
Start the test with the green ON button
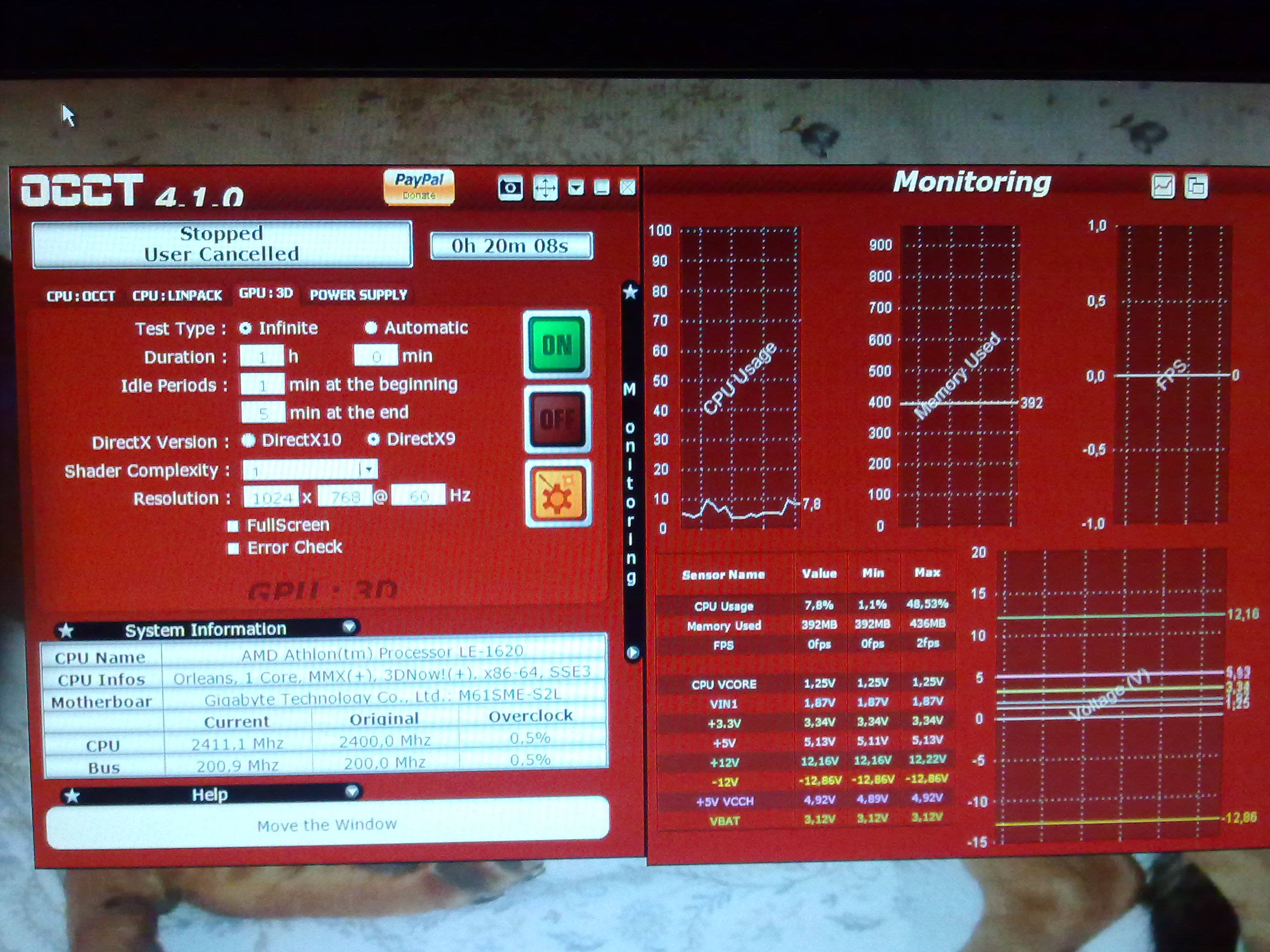(x=556, y=344)
